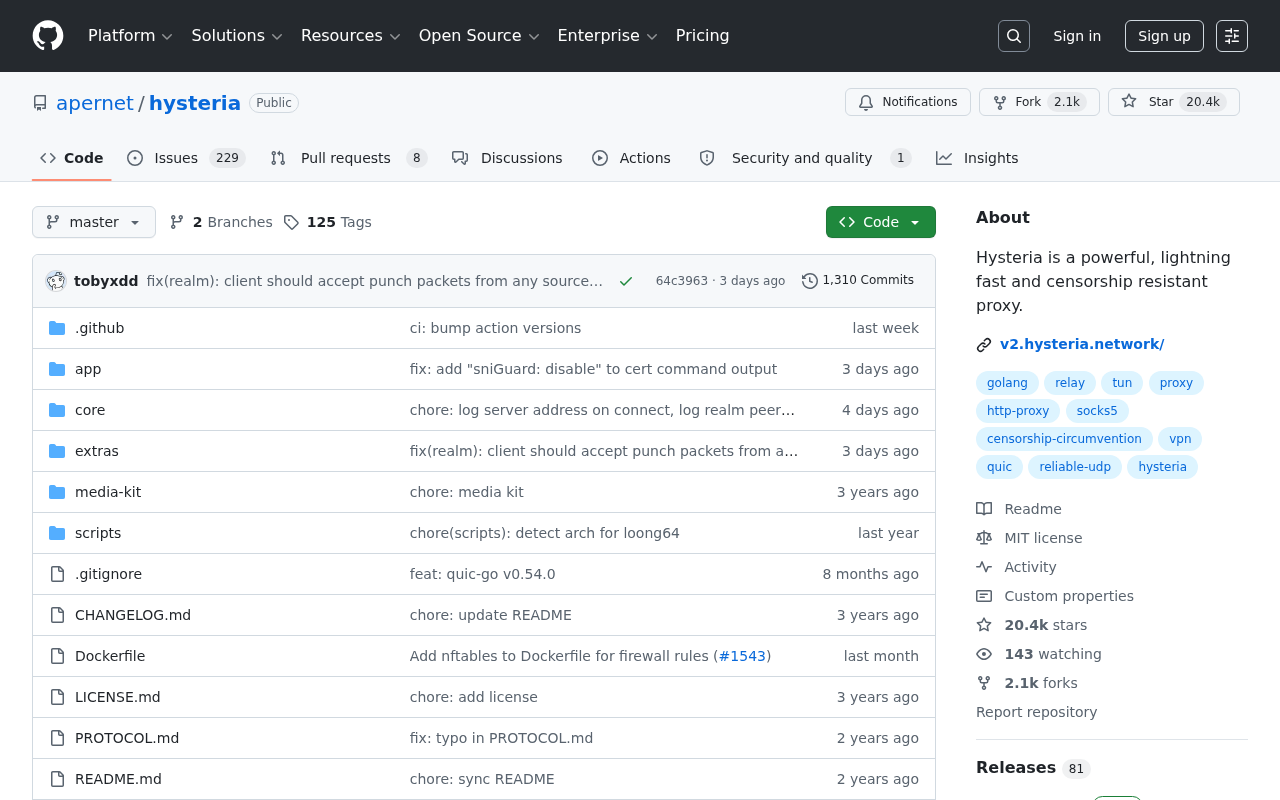The height and width of the screenshot is (800, 1280).
Task: Select the censorship-circumvention topic tag
Action: [1064, 439]
